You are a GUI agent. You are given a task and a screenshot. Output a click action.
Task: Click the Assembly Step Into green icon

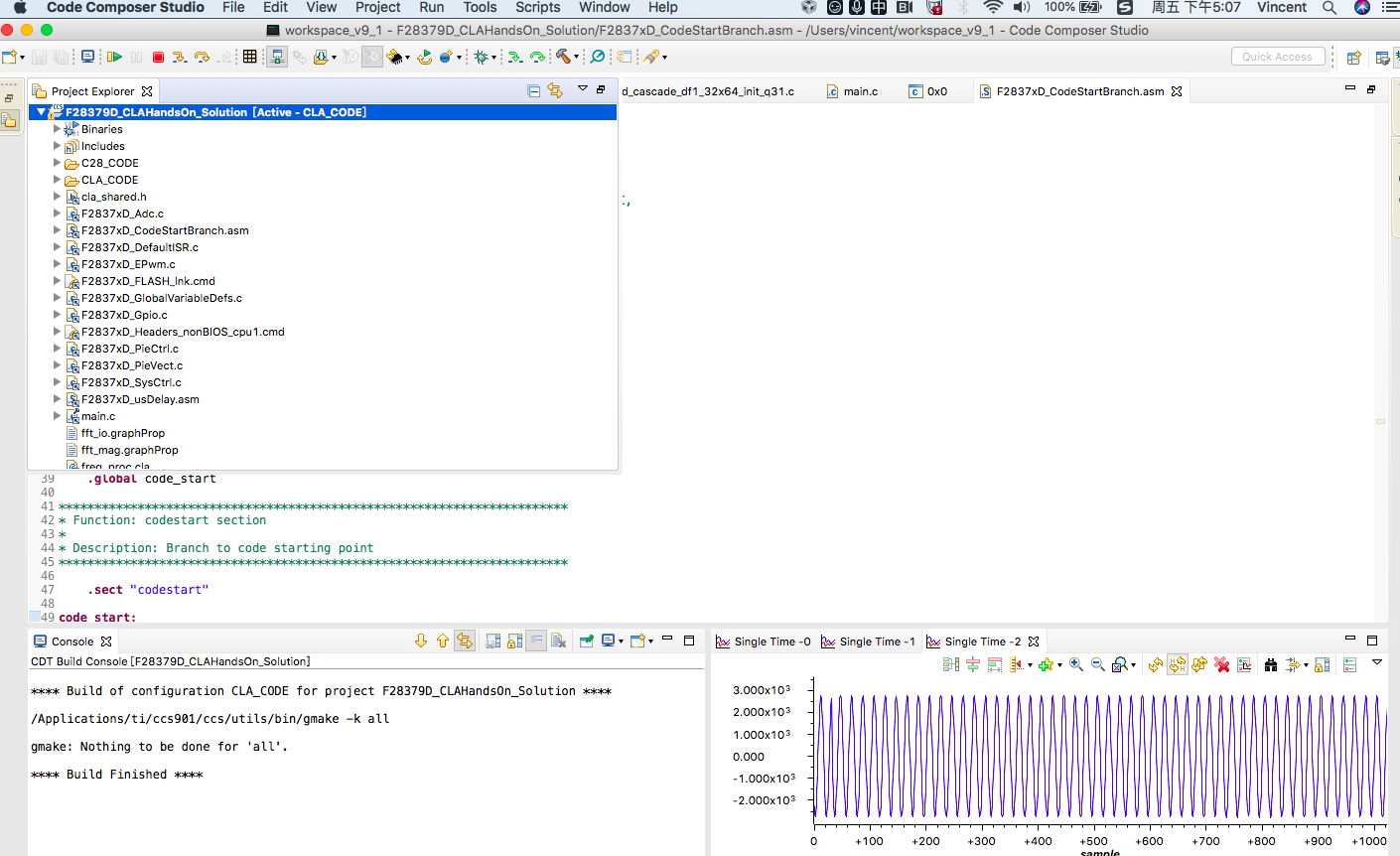[515, 57]
